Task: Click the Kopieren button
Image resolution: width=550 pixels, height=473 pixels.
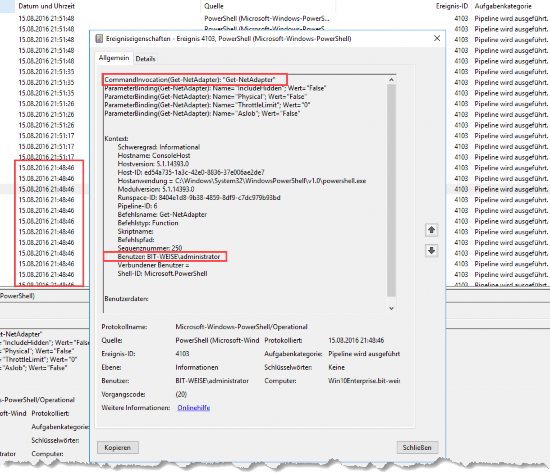Action: pos(118,447)
